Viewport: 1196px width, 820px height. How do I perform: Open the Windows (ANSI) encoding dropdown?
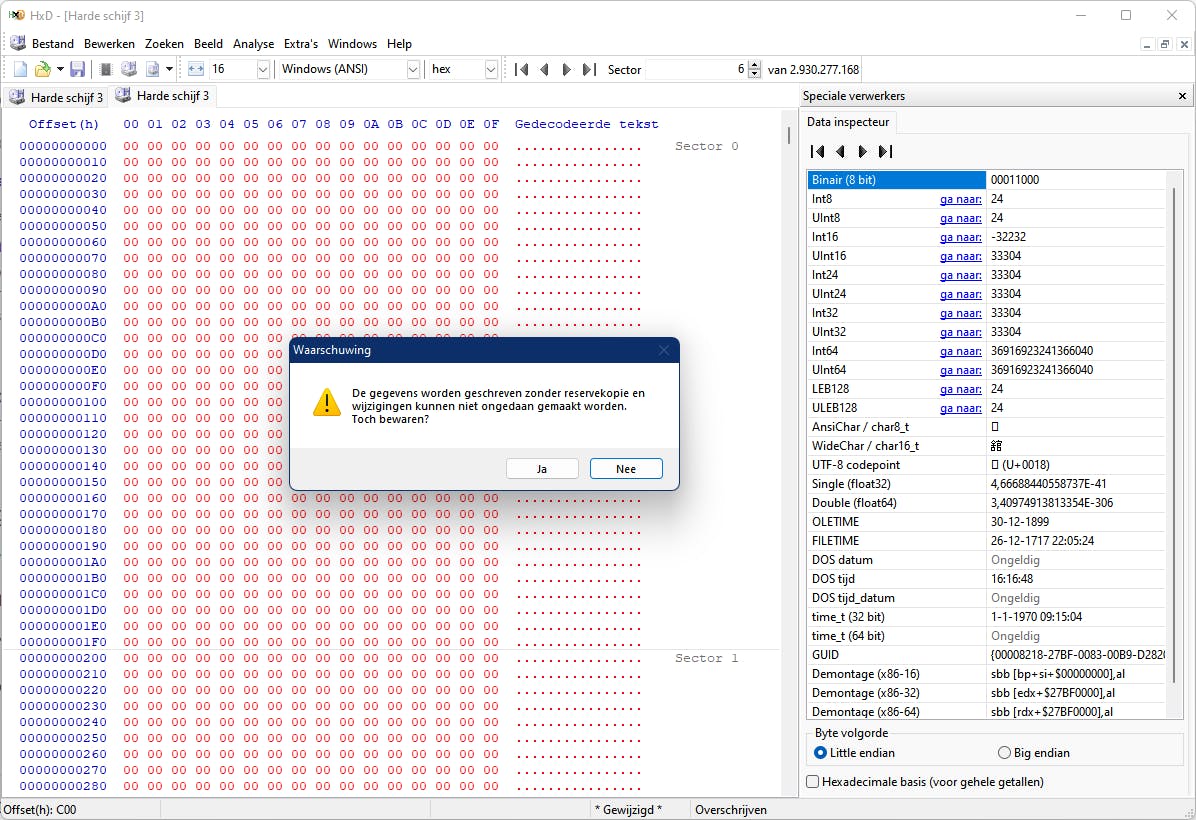[413, 69]
